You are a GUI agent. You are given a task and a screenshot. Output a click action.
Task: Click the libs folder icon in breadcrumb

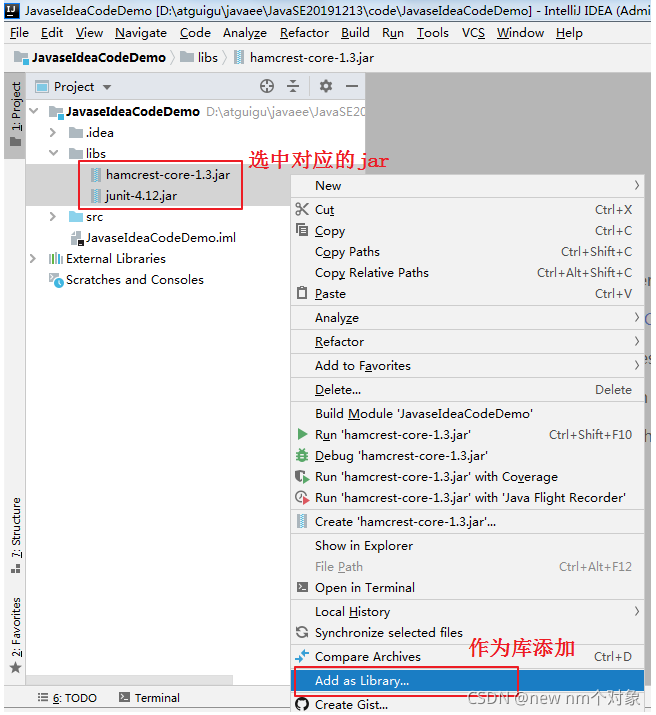pyautogui.click(x=187, y=57)
